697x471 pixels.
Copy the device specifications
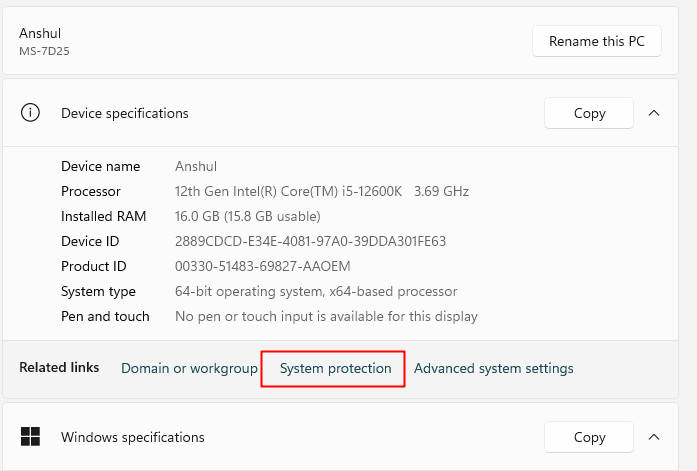(x=589, y=113)
